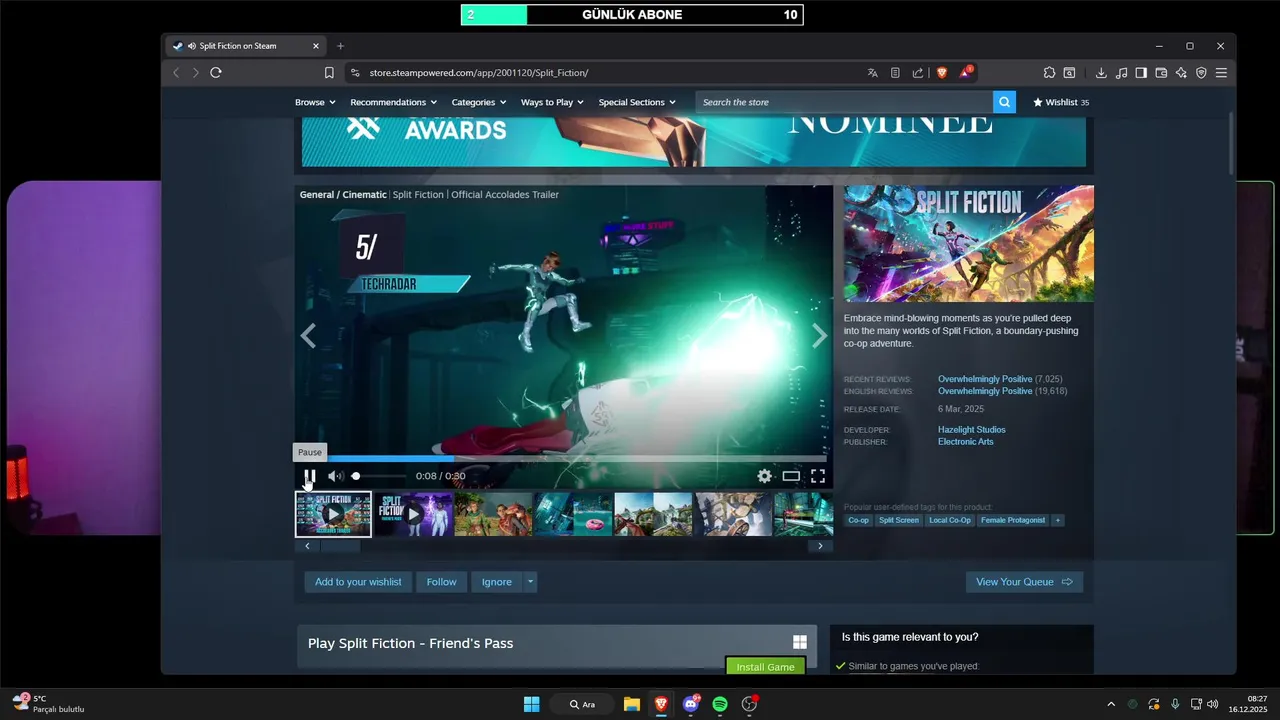Expand the Ways to Play menu
This screenshot has width=1280, height=720.
(x=553, y=102)
